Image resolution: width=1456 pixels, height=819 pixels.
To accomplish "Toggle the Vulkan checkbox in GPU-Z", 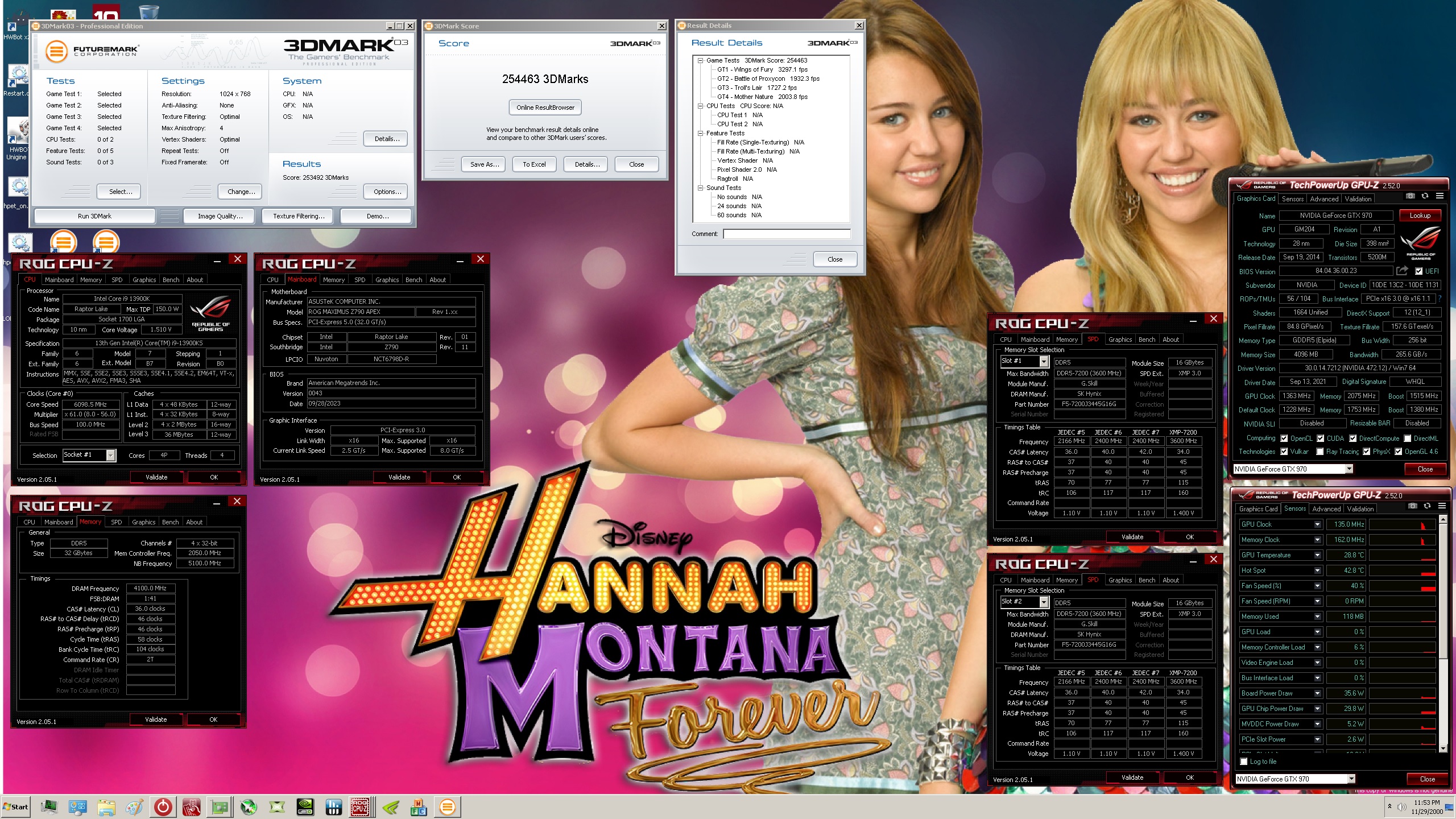I will [x=1284, y=452].
